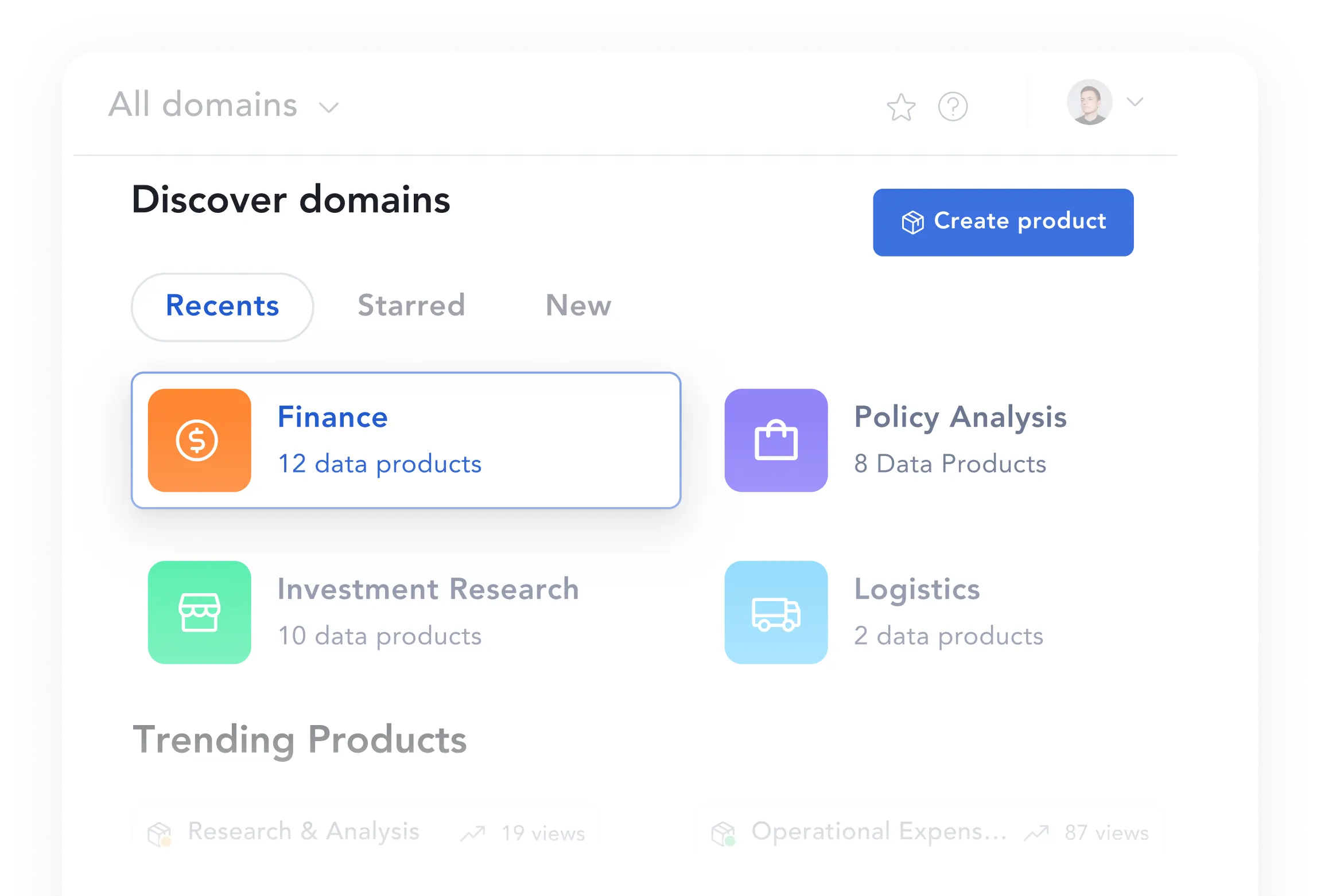Viewport: 1344px width, 896px height.
Task: Select the New tab
Action: tap(578, 305)
